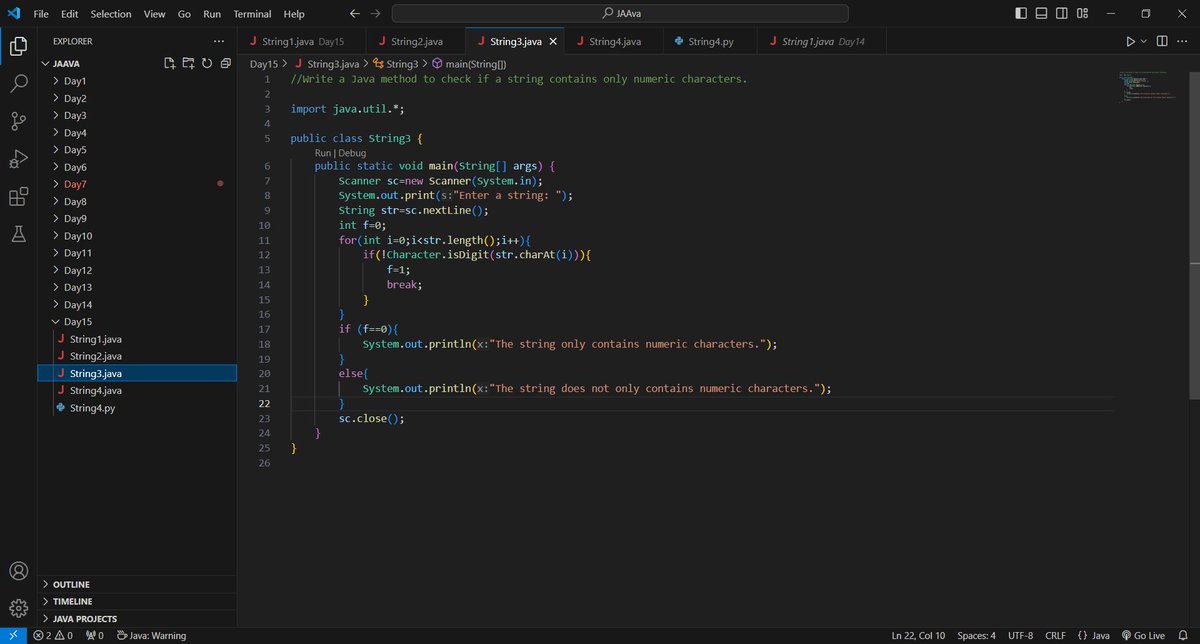This screenshot has width=1200, height=644.
Task: Open the Customize Layout button
Action: (x=1083, y=14)
